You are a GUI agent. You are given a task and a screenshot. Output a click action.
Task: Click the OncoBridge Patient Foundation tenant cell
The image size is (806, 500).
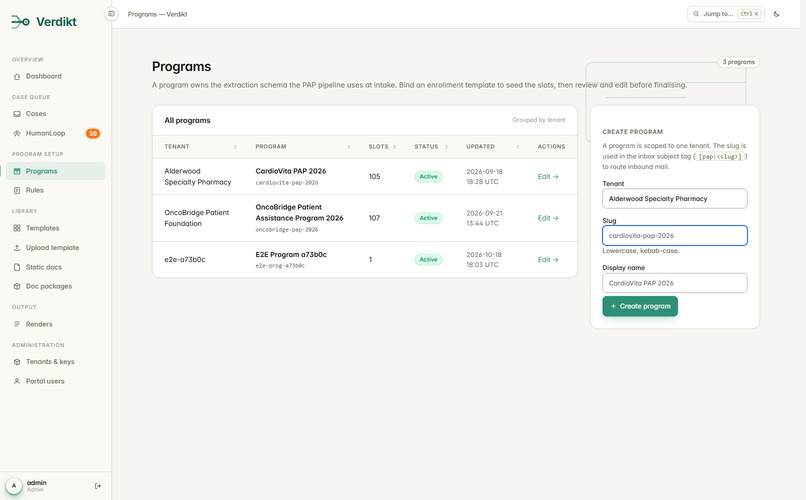pos(197,218)
